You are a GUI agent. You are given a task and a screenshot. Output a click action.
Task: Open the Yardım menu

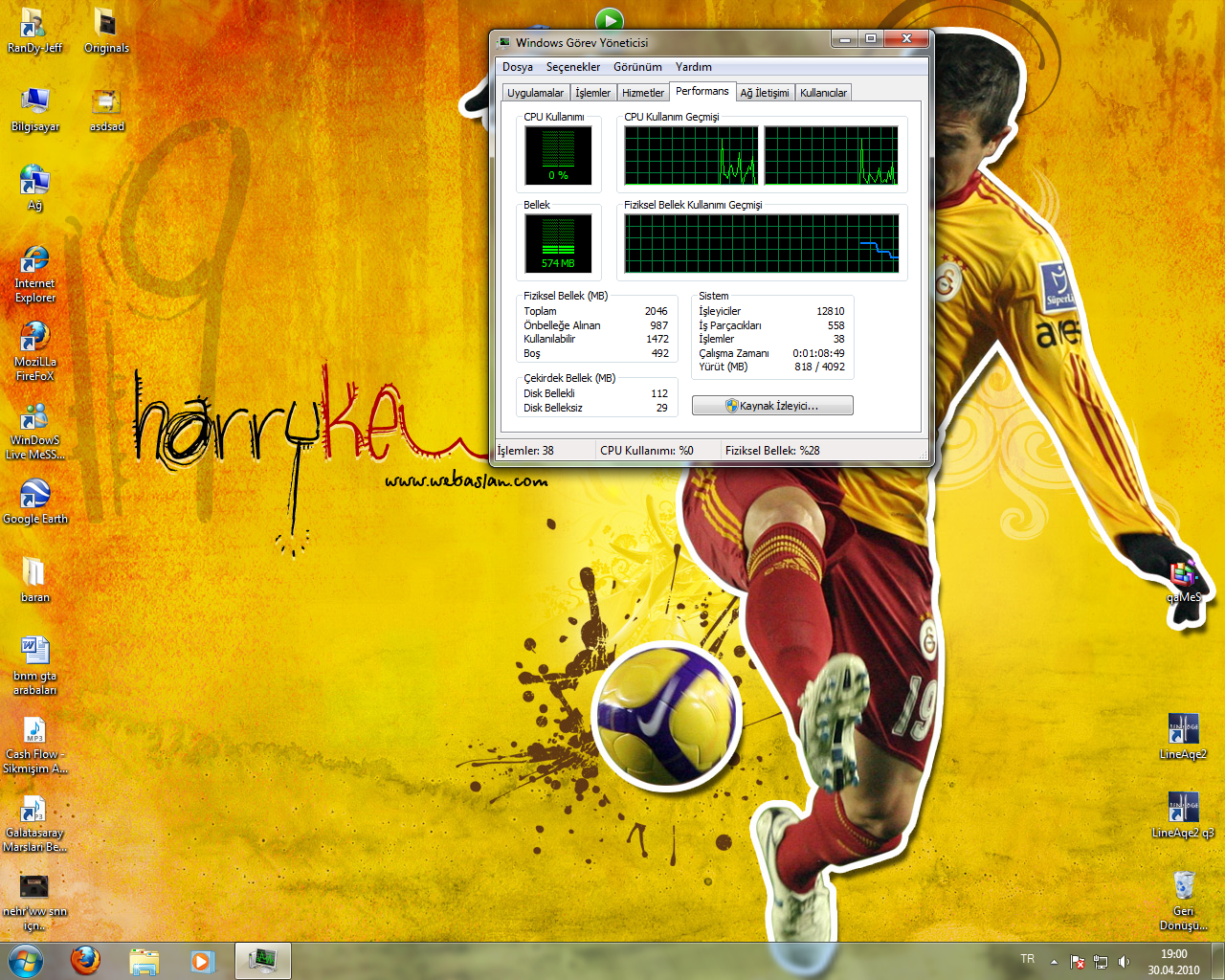click(x=694, y=67)
